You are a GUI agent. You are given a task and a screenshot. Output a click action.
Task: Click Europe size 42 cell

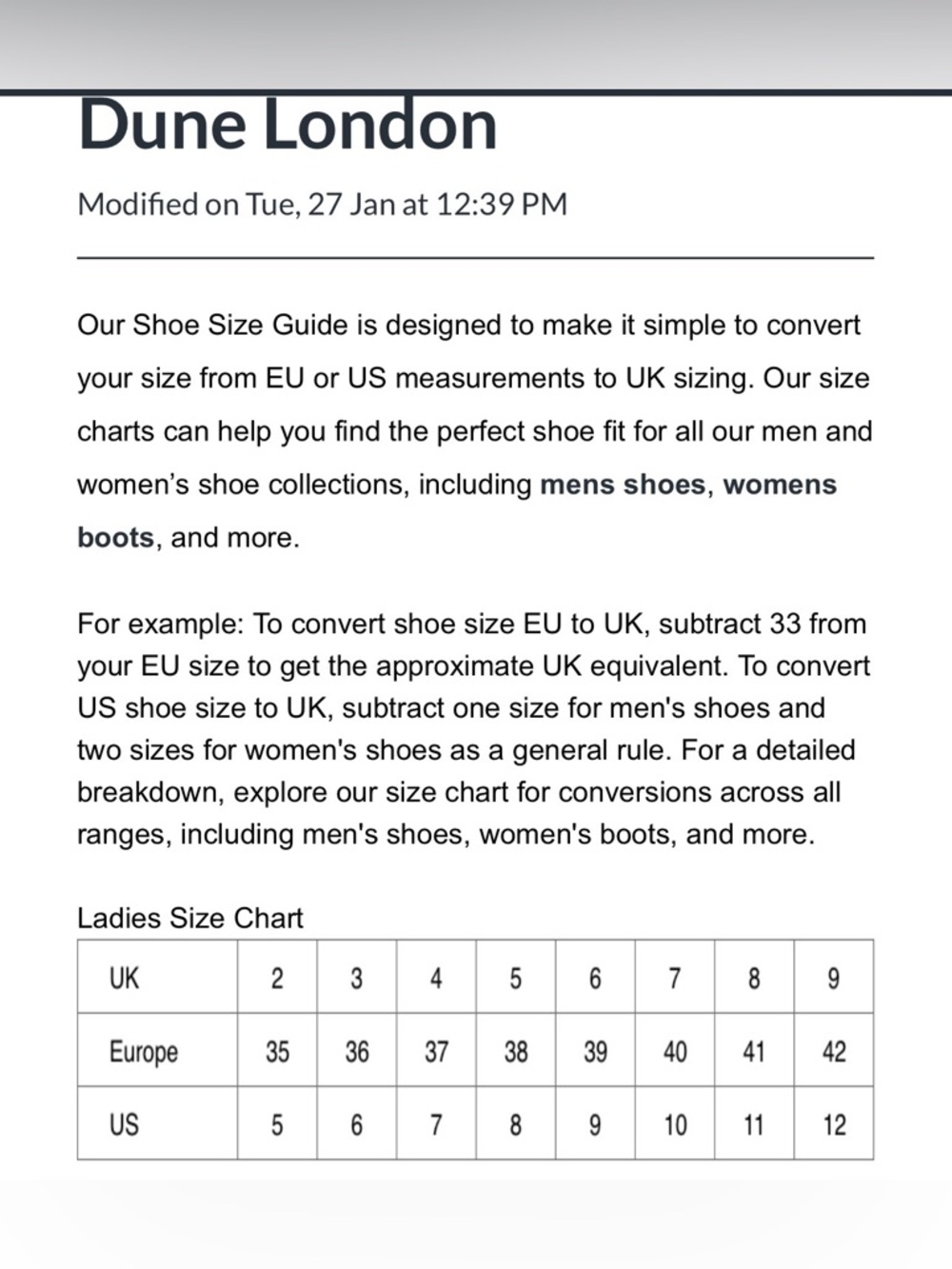(x=834, y=1050)
